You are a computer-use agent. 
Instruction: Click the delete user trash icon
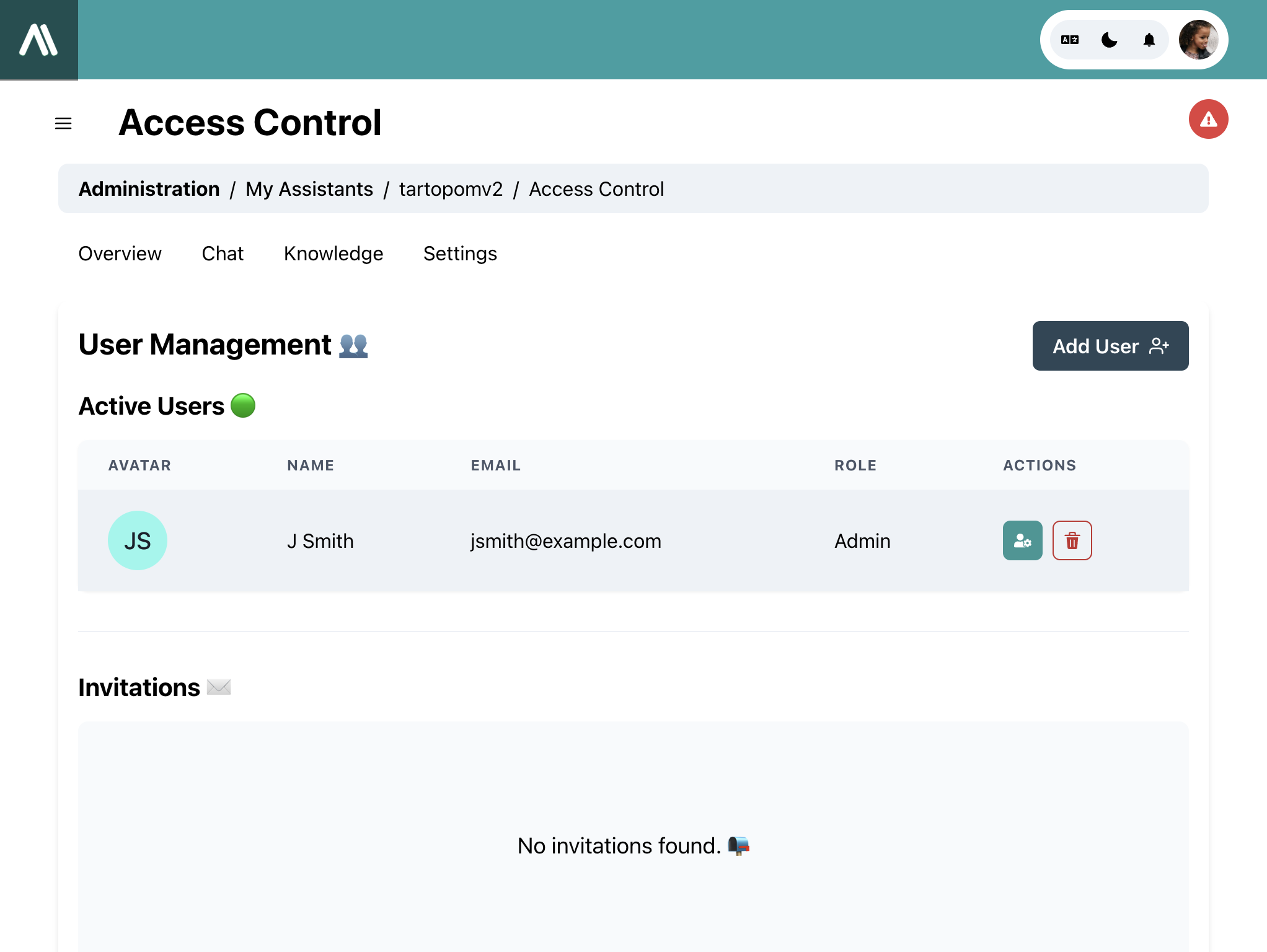click(1072, 540)
